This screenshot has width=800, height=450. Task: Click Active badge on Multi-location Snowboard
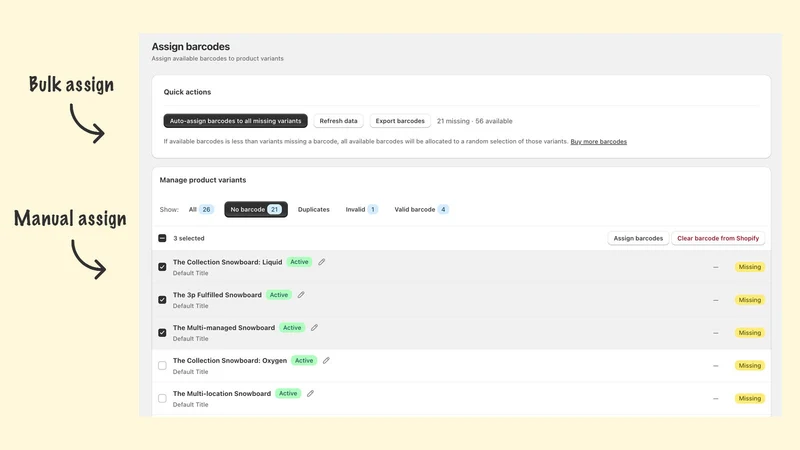(x=288, y=393)
